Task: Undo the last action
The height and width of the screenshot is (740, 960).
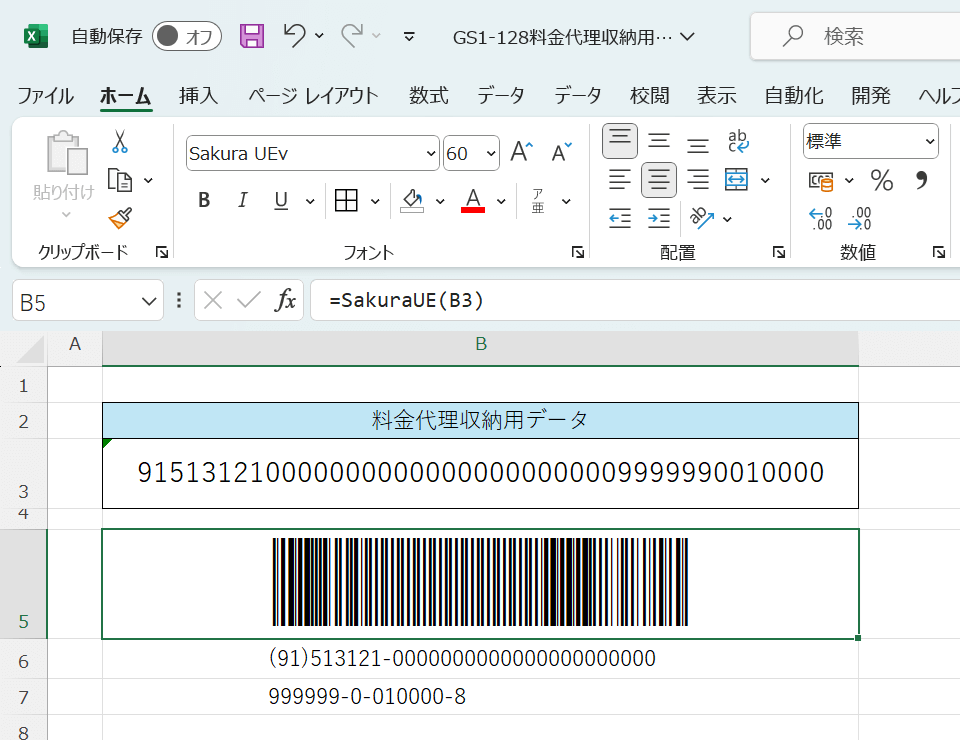Action: [x=294, y=36]
